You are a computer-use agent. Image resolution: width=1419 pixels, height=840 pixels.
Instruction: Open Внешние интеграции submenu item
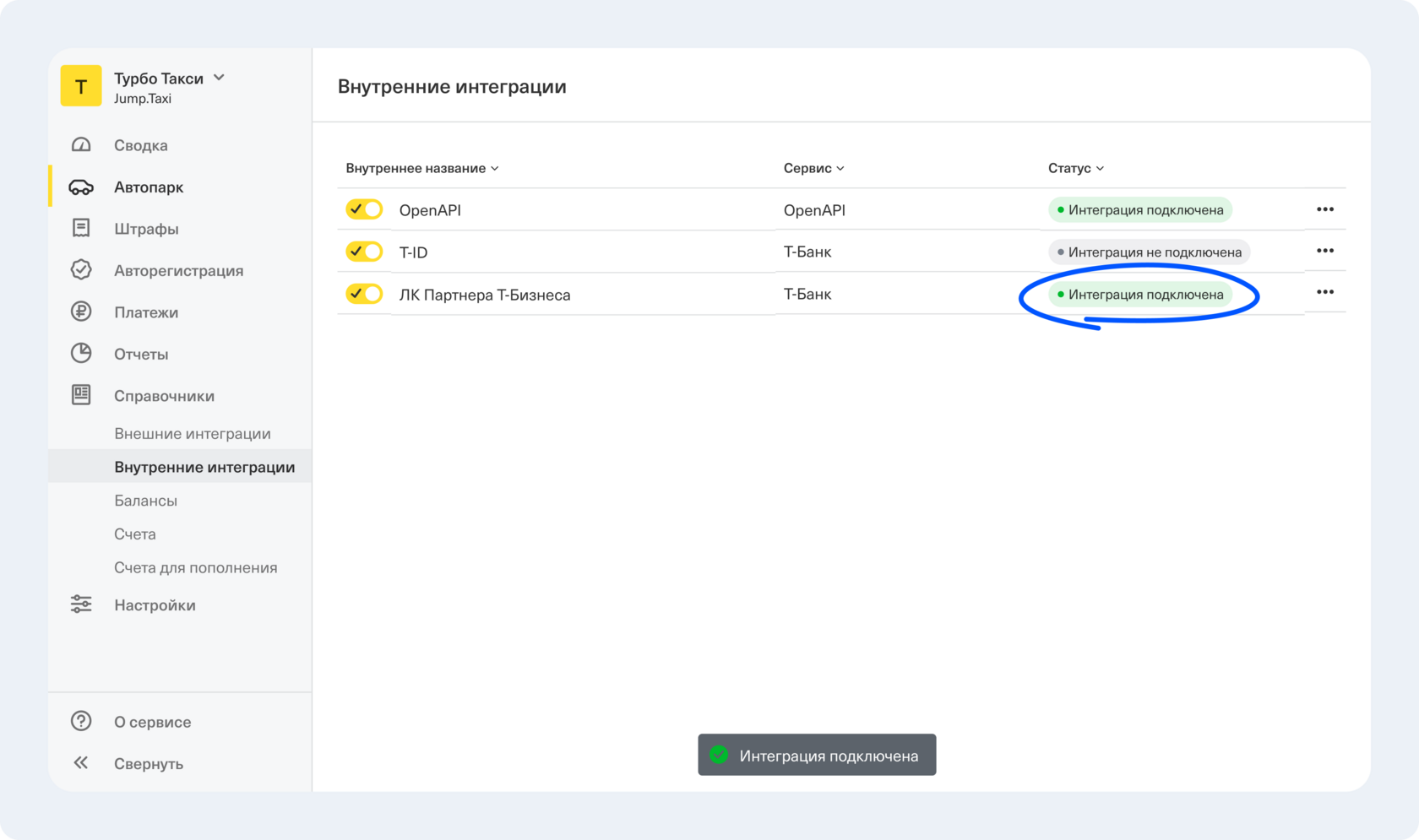(x=193, y=433)
